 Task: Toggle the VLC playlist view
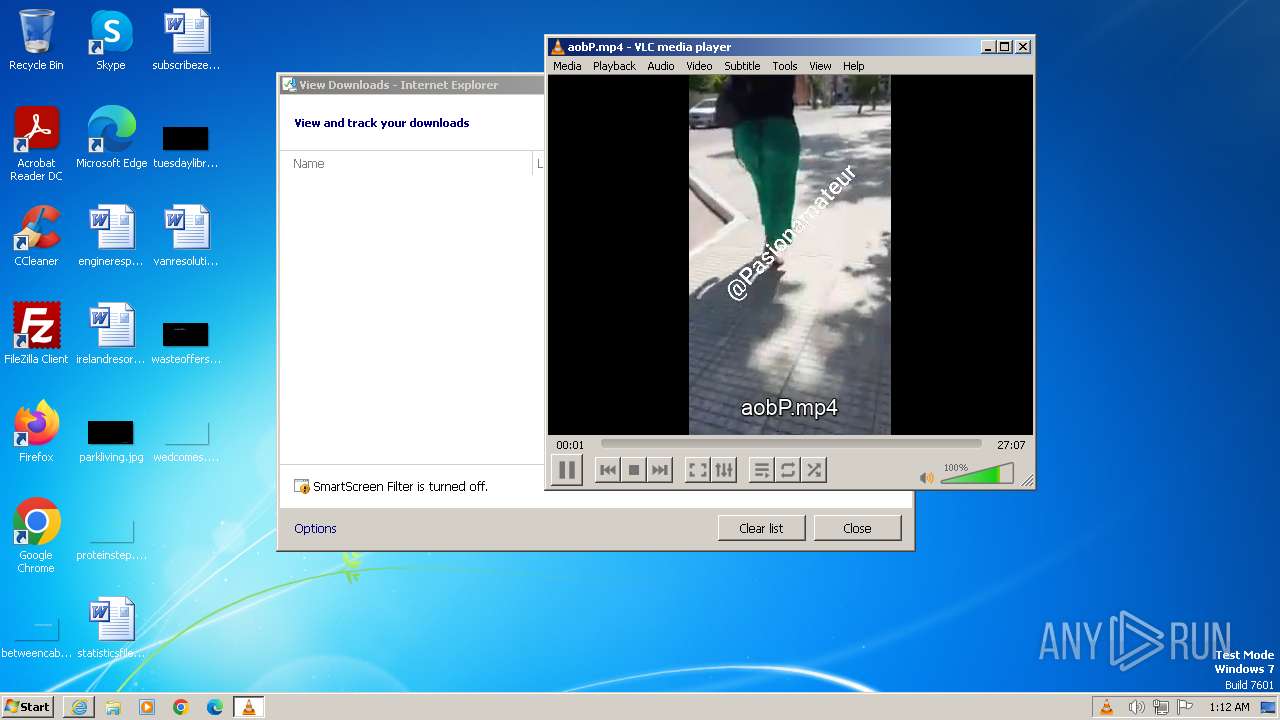coord(762,470)
